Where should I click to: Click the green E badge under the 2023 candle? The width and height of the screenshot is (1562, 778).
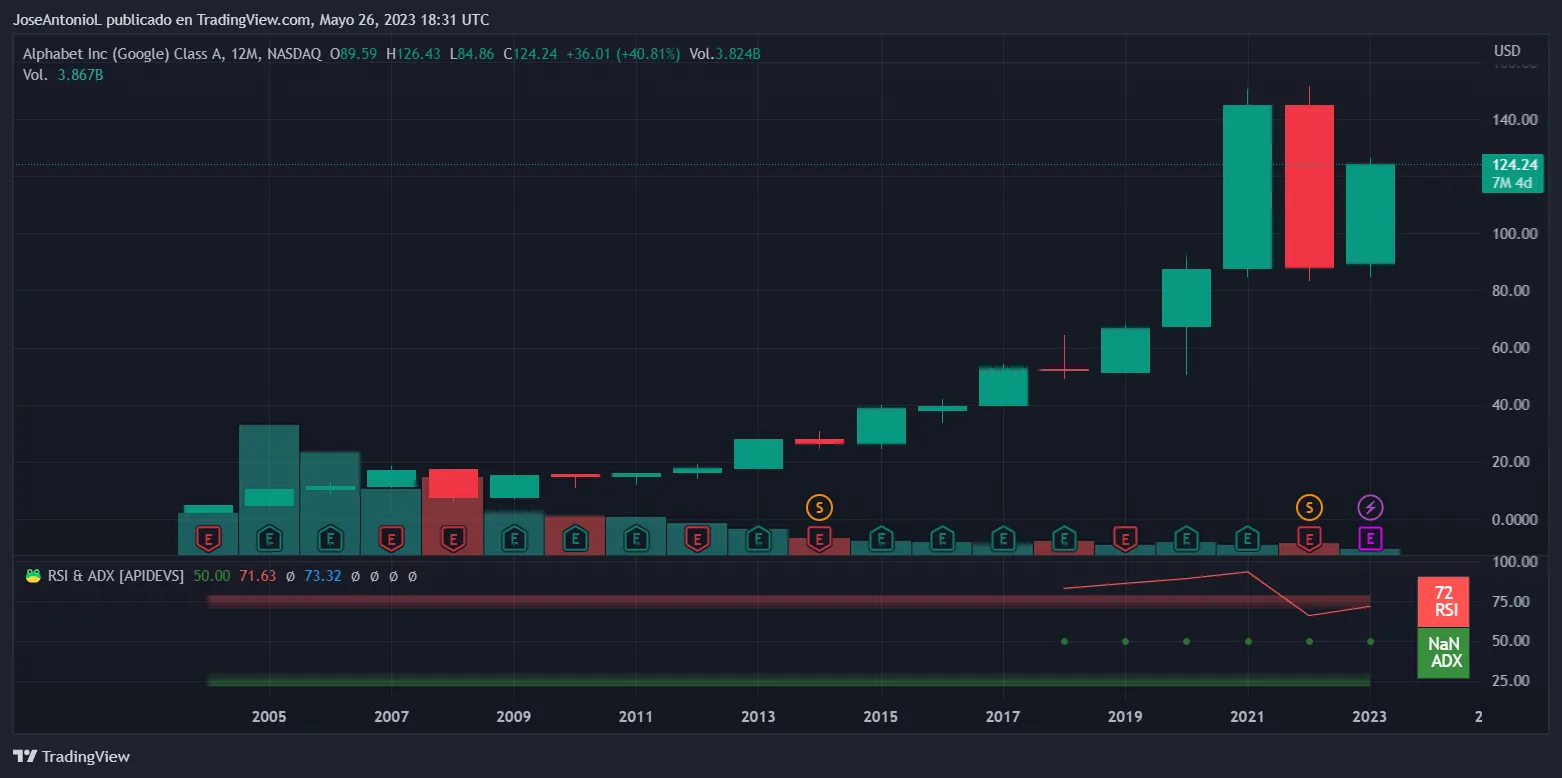point(1371,539)
